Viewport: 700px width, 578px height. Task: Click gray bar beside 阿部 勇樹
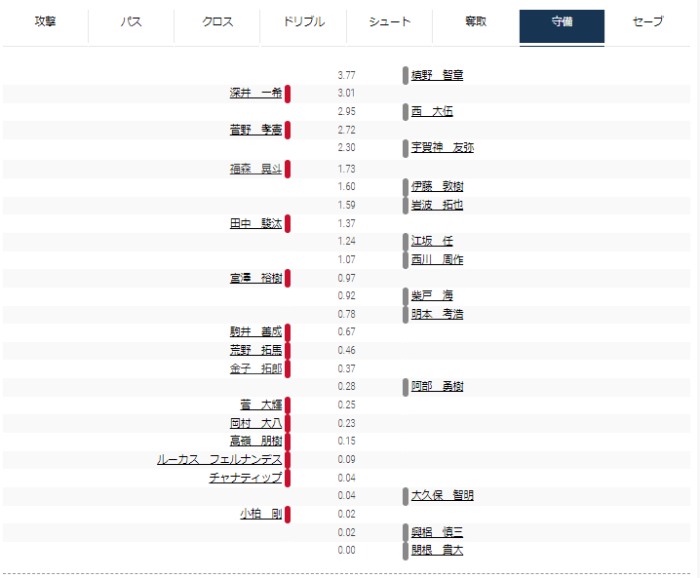[405, 386]
